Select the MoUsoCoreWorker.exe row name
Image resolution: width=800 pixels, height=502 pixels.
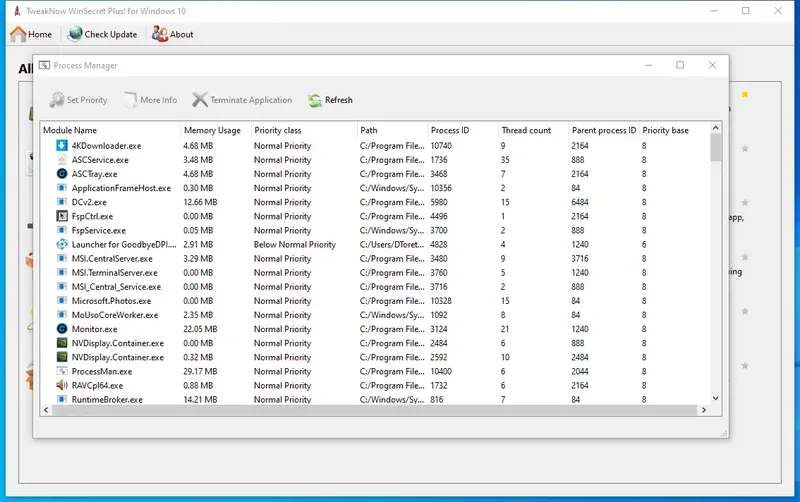click(x=115, y=315)
